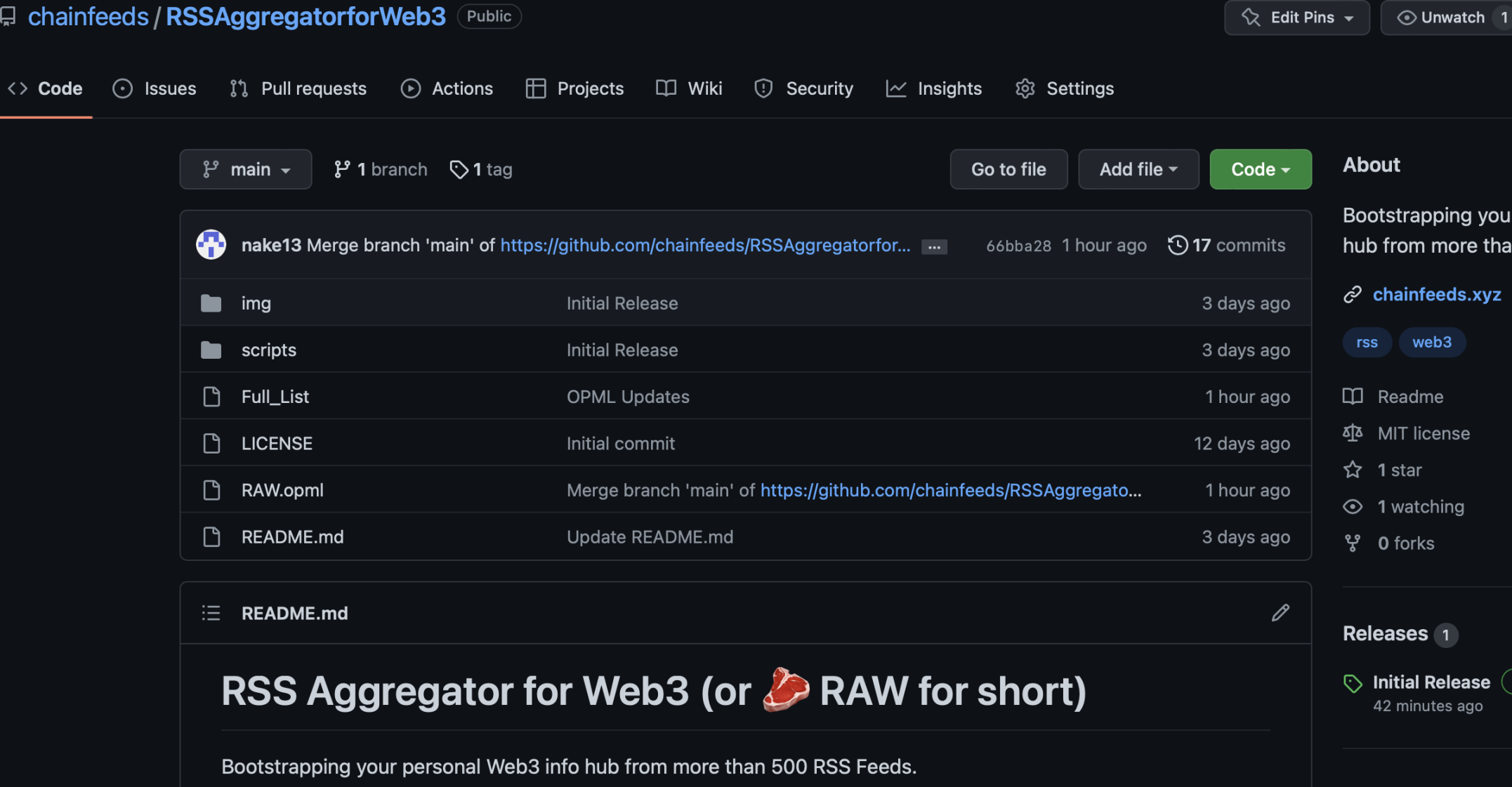Open Update README.md commit message
The height and width of the screenshot is (787, 1512).
(x=650, y=537)
